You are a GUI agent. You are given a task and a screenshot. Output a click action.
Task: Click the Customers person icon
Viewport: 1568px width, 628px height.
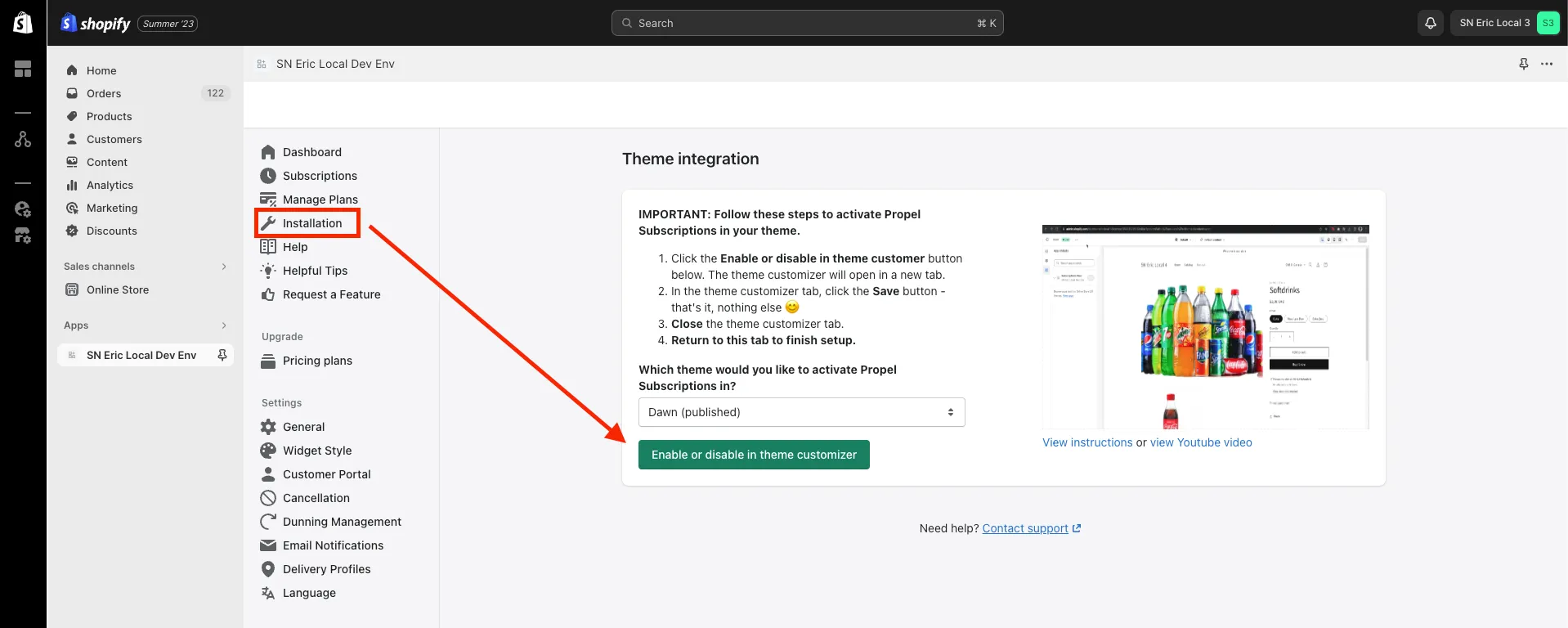pyautogui.click(x=72, y=139)
